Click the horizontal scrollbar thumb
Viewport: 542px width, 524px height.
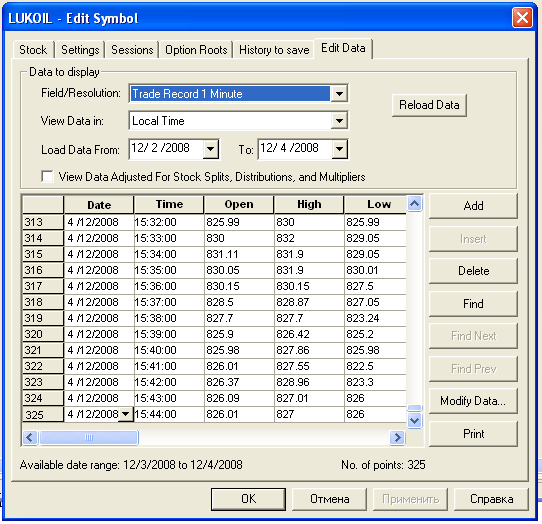89,438
